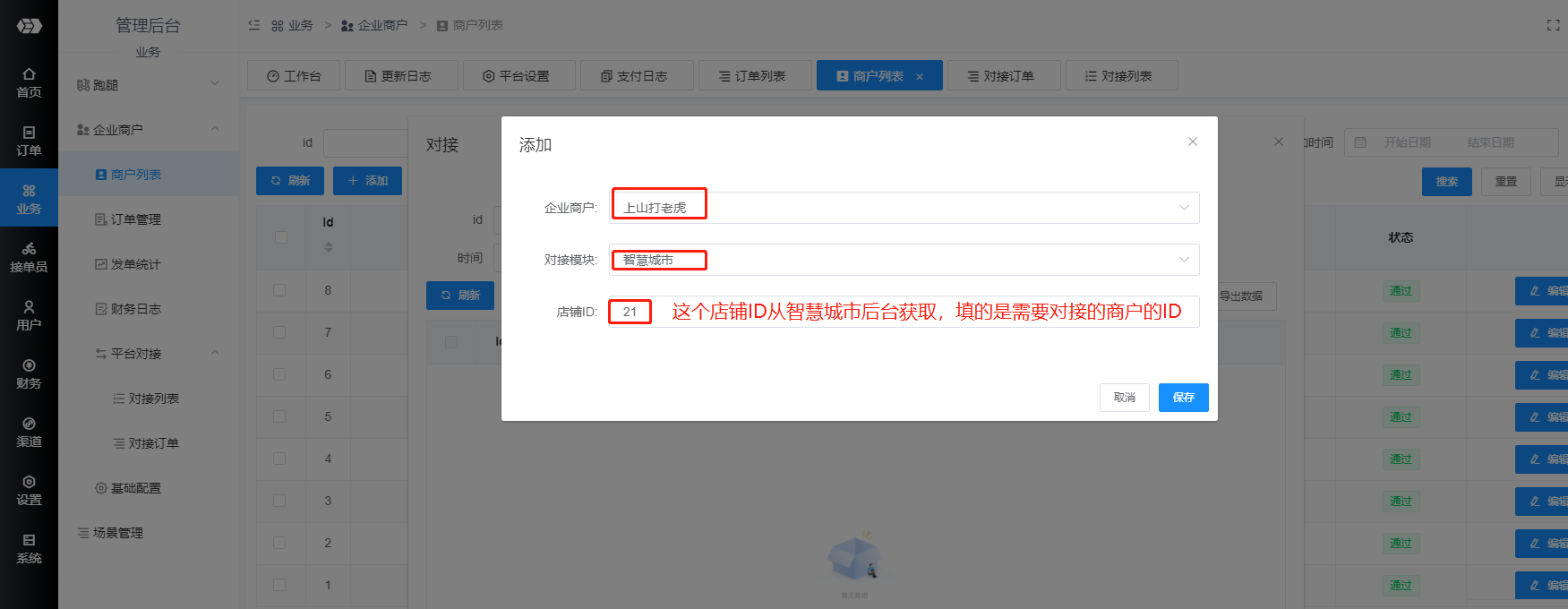Image resolution: width=1568 pixels, height=609 pixels.
Task: Click the 结束日期 date input
Action: click(x=1490, y=142)
